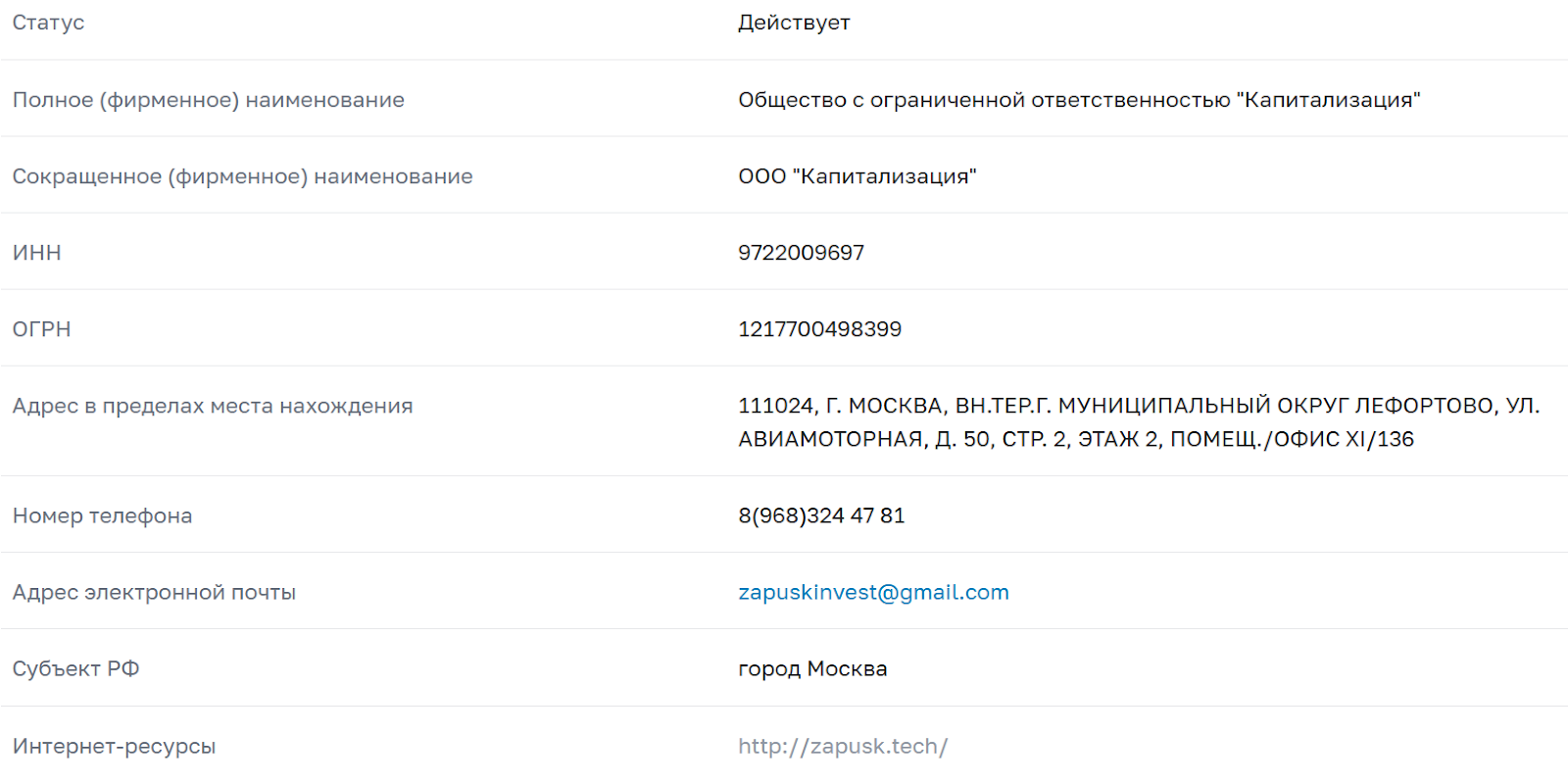
Task: Click the Статус row label
Action: click(x=48, y=23)
